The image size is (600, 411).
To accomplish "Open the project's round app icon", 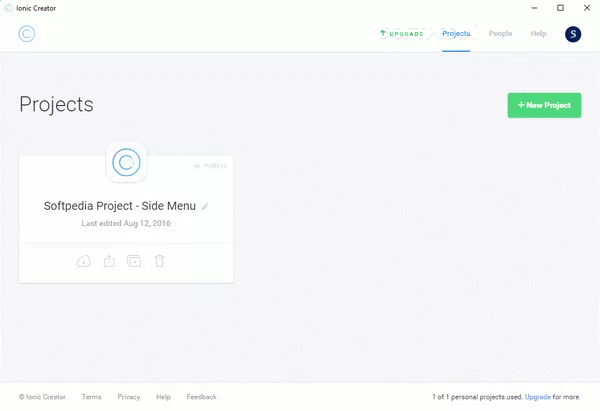I will pyautogui.click(x=126, y=162).
